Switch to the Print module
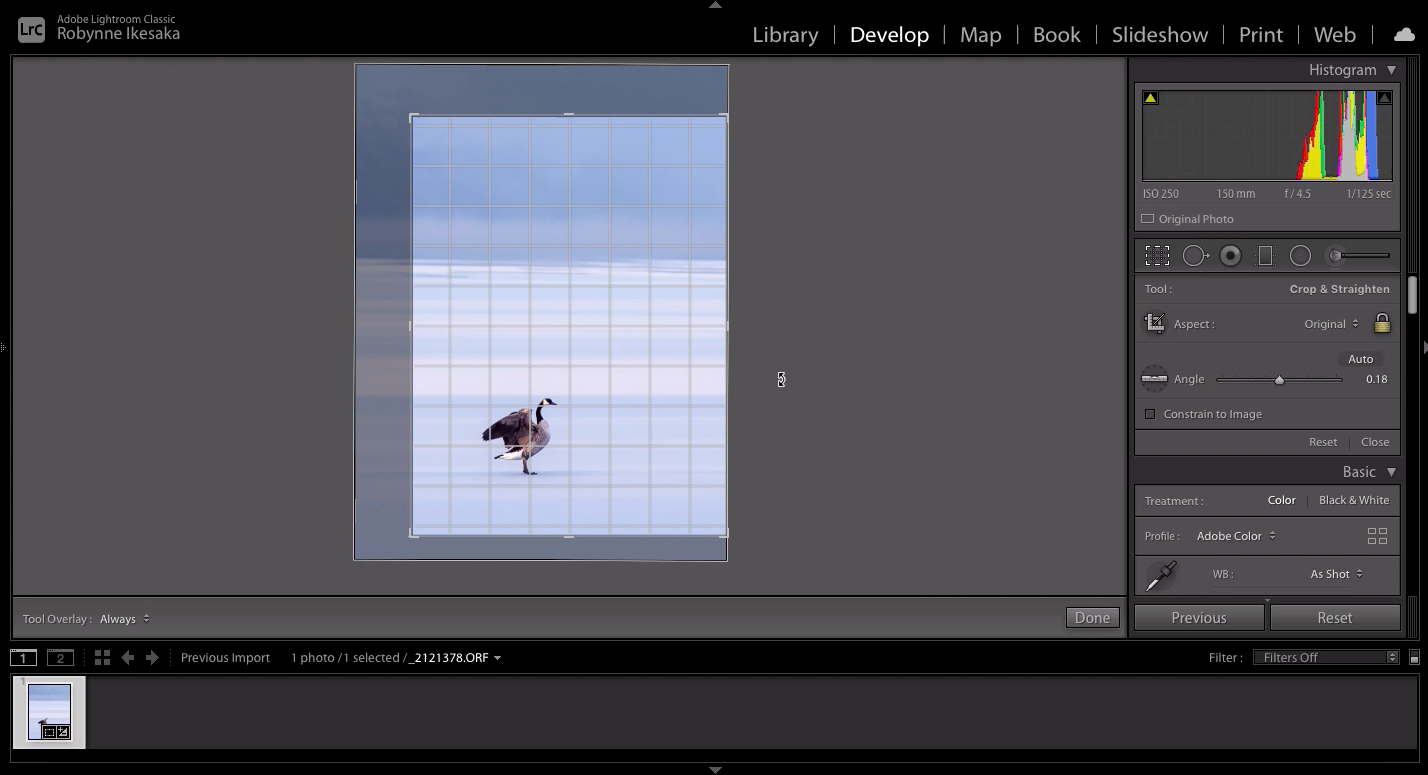Viewport: 1428px width, 775px height. [x=1260, y=34]
